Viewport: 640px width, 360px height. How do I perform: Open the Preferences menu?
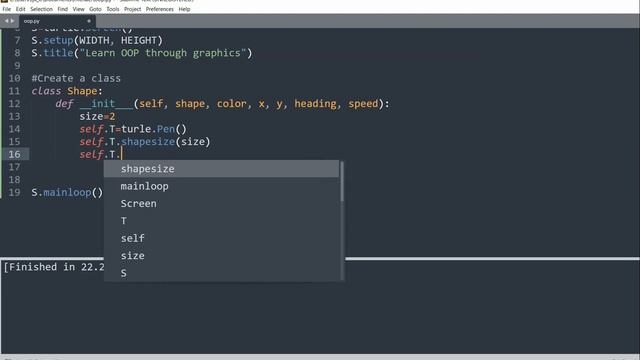pos(160,9)
